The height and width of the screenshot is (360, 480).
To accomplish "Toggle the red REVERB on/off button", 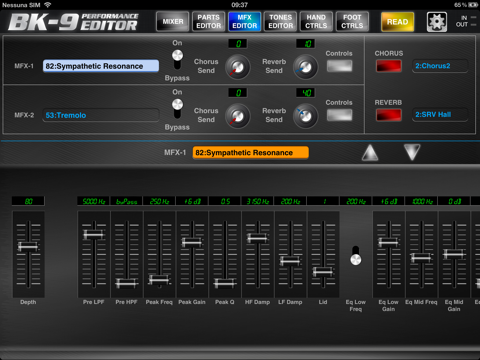I will (389, 115).
